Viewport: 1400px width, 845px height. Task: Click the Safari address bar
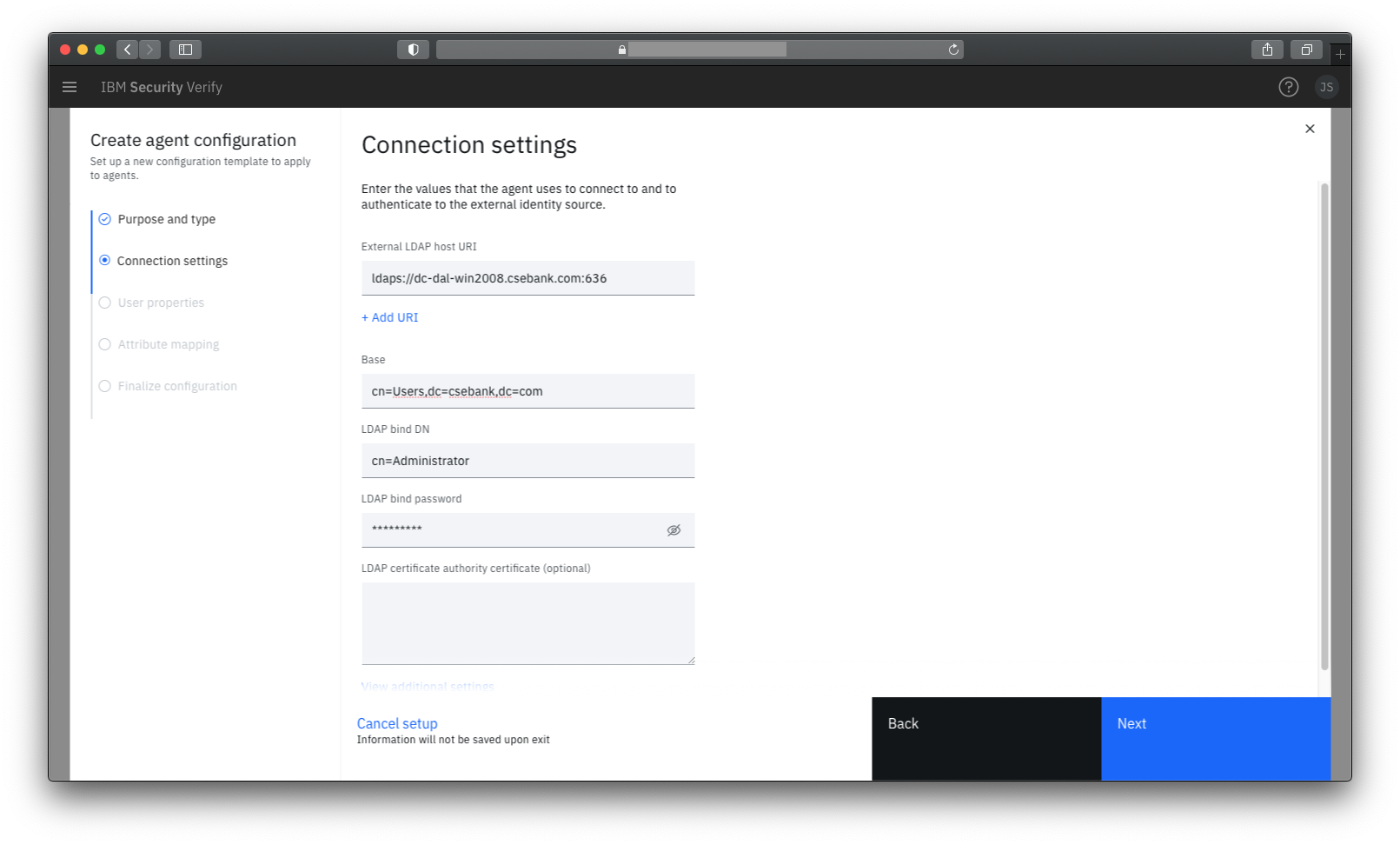pos(700,50)
